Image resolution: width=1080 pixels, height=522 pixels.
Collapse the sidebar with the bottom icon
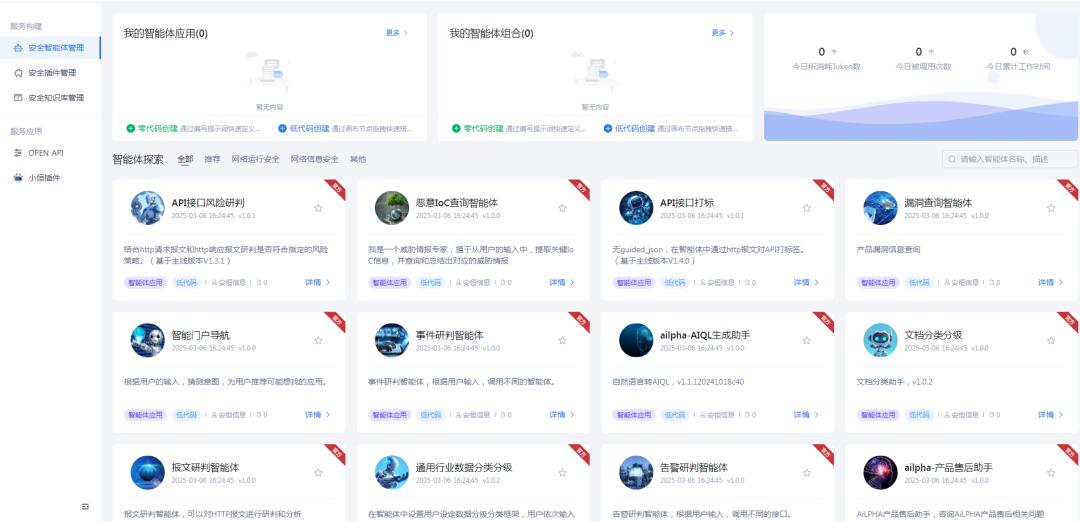(x=85, y=506)
